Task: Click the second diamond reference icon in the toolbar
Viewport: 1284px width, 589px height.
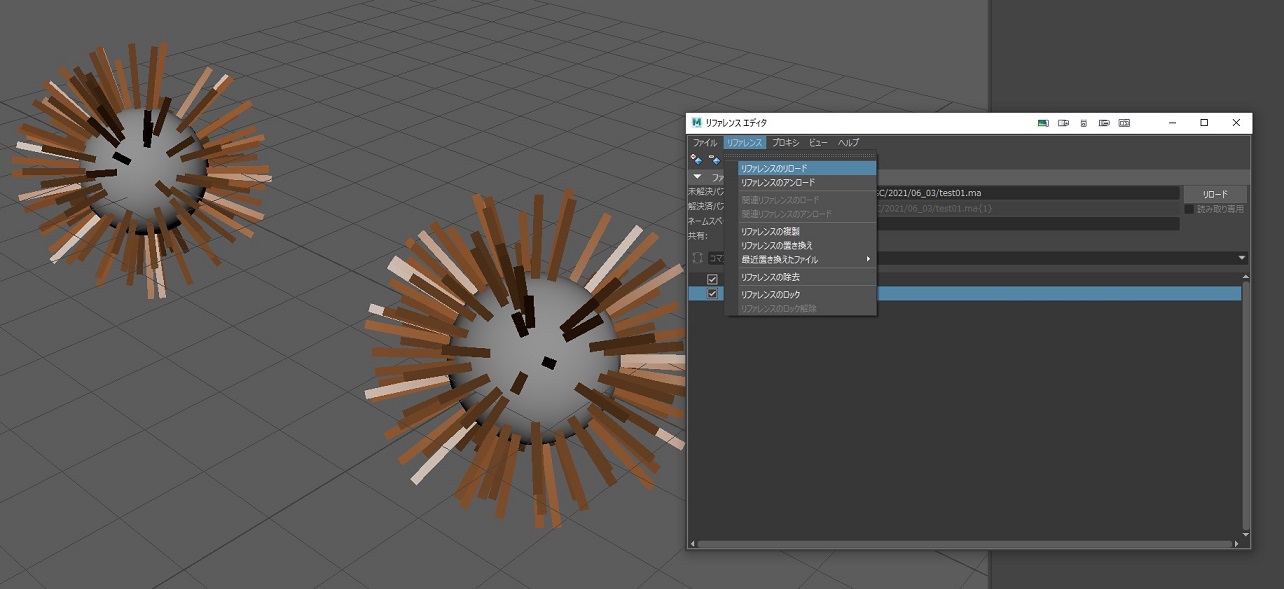Action: click(716, 161)
